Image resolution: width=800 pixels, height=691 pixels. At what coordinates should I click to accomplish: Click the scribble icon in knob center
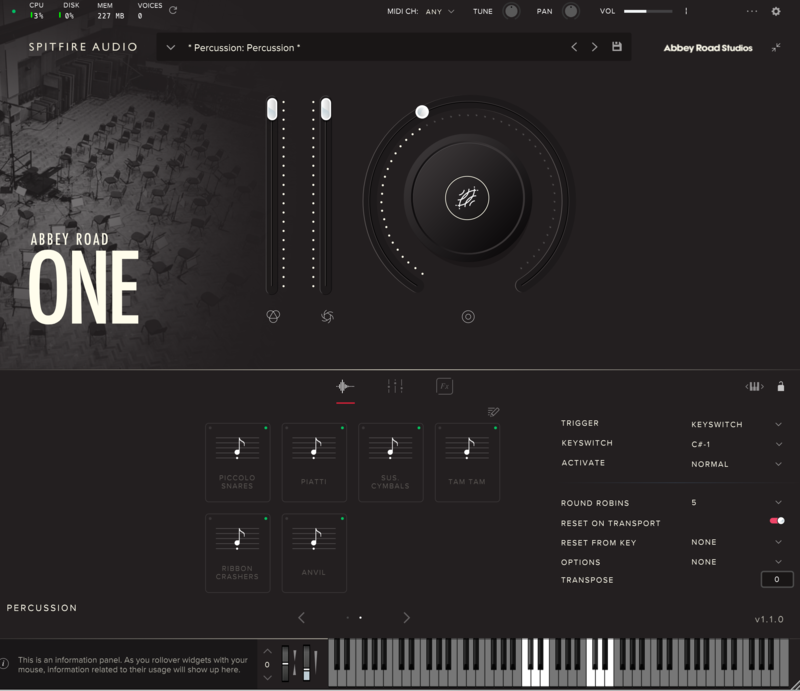(x=467, y=198)
